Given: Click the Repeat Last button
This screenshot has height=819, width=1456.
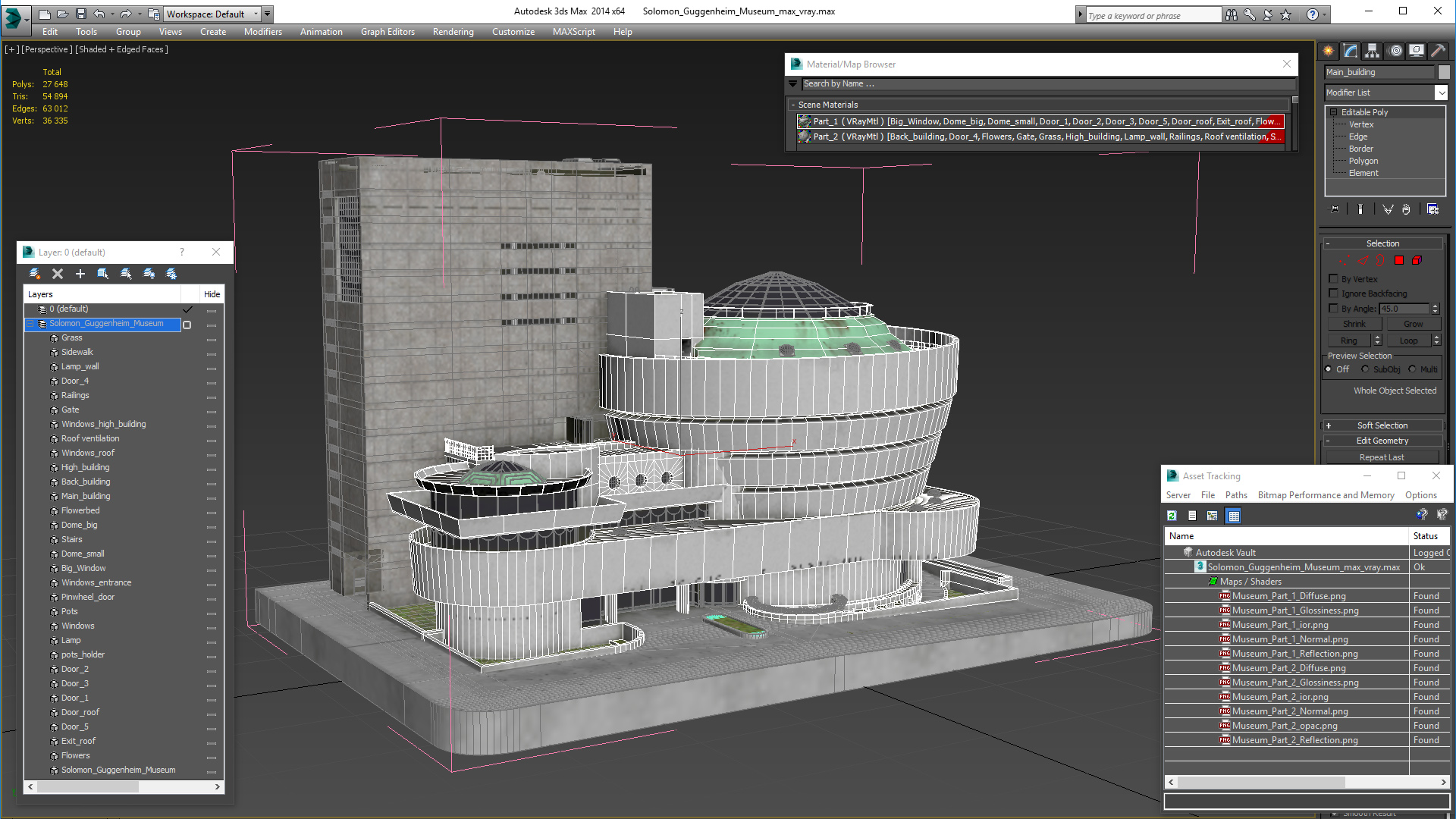Looking at the screenshot, I should click(x=1382, y=457).
